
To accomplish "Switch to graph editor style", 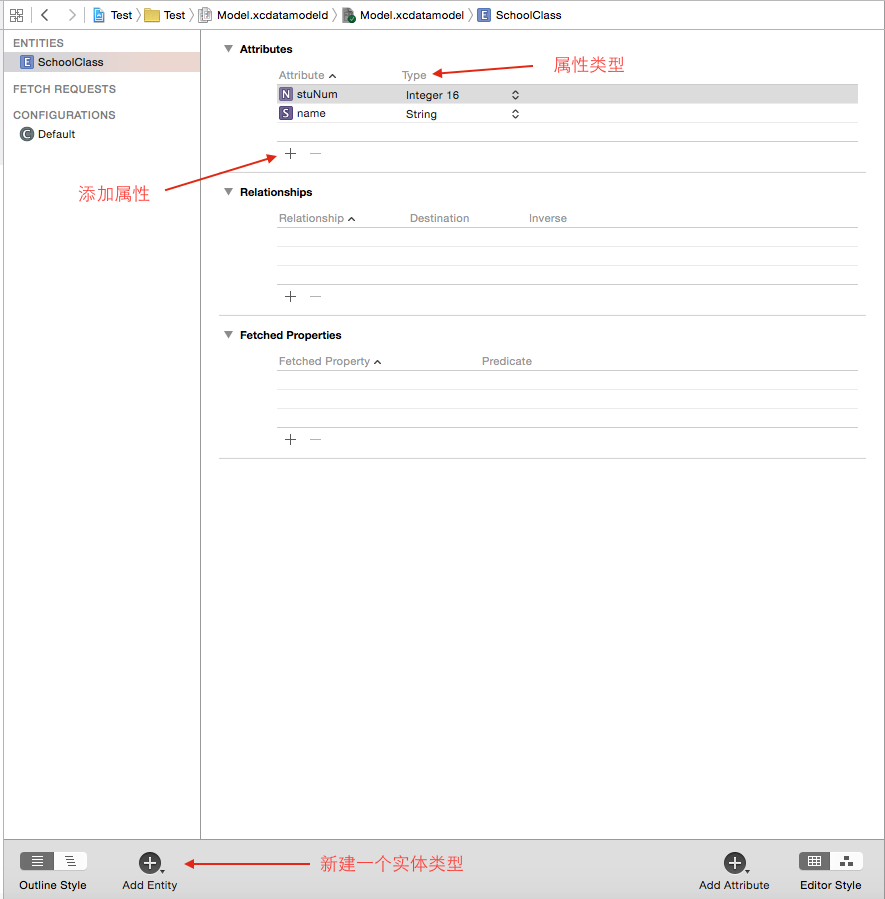I will tap(846, 861).
